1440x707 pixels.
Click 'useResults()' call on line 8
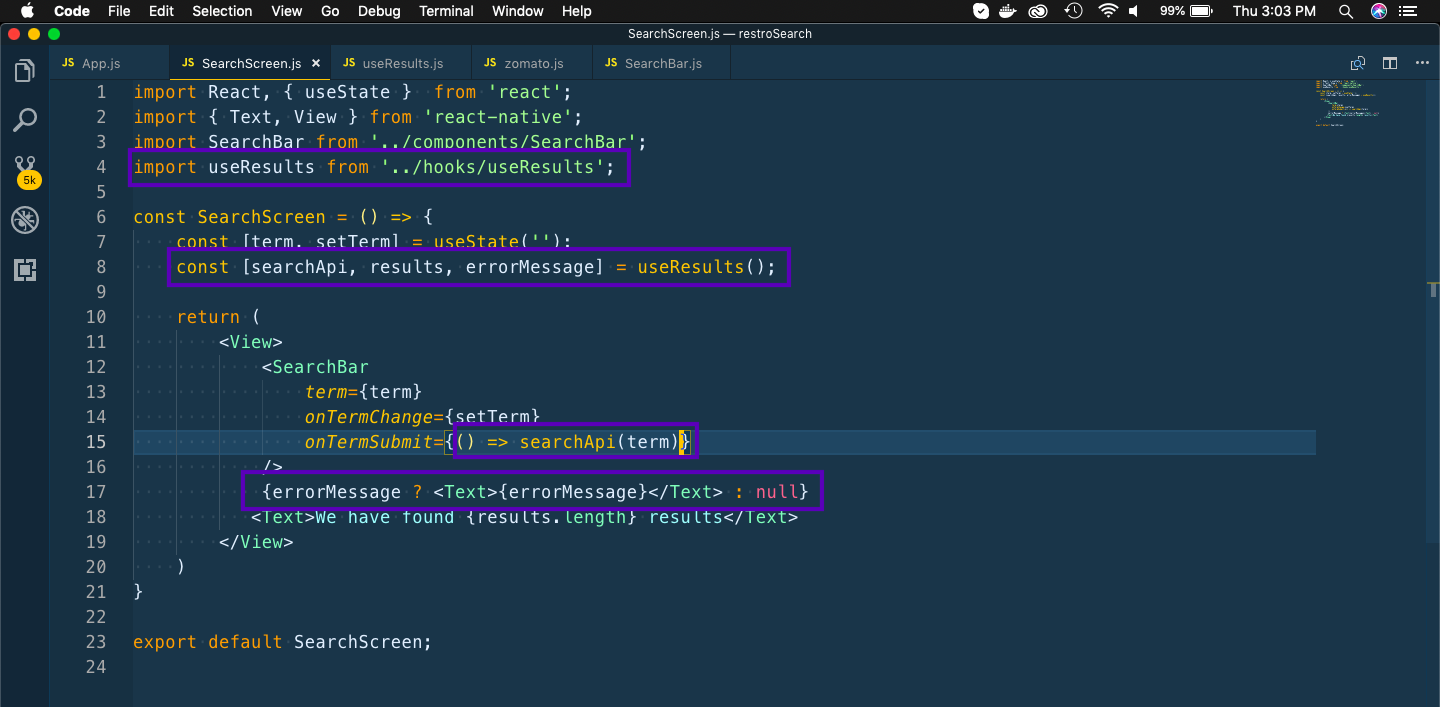click(701, 267)
